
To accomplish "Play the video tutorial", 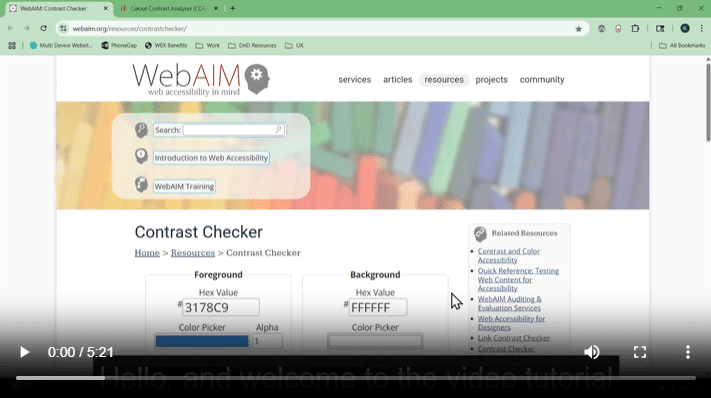I will pyautogui.click(x=24, y=352).
